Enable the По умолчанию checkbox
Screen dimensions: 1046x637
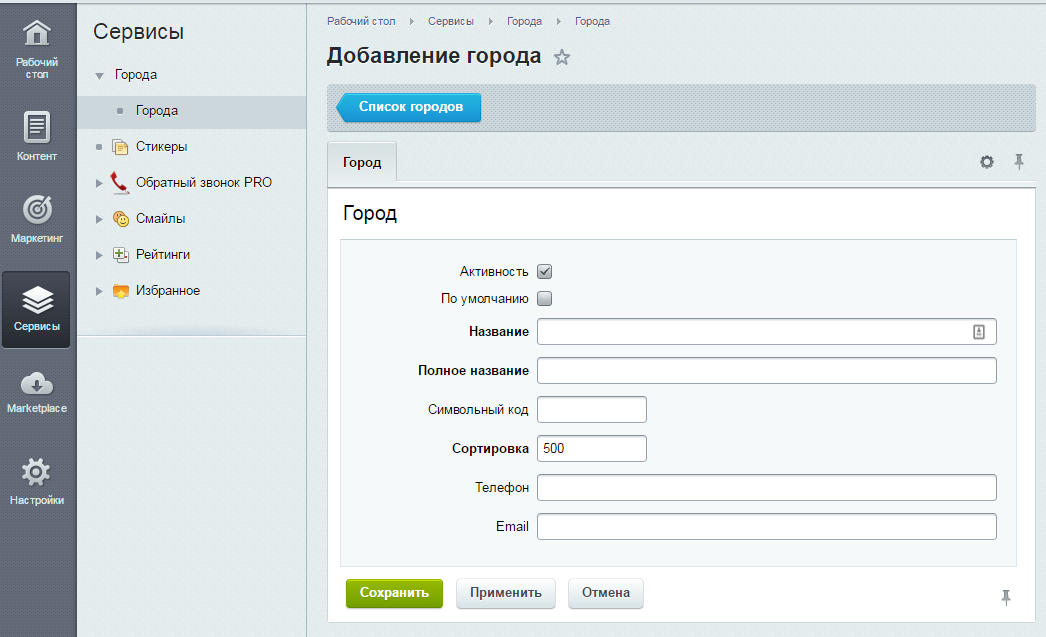click(545, 298)
